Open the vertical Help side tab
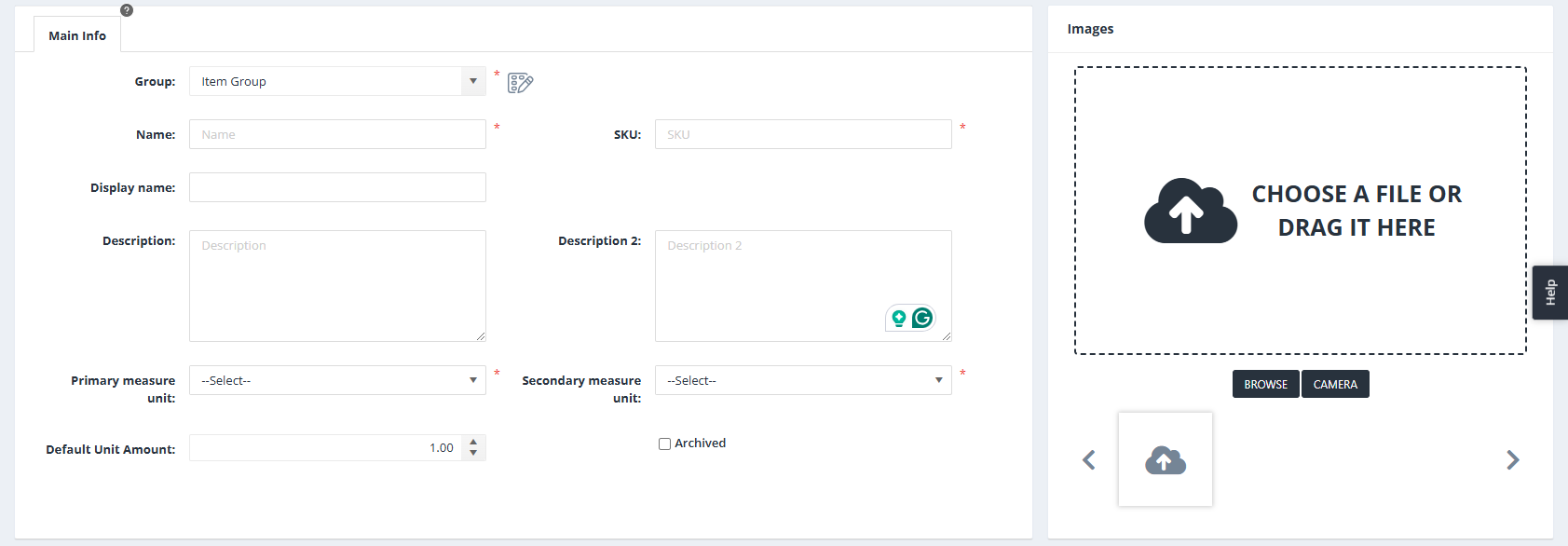 (x=1549, y=293)
